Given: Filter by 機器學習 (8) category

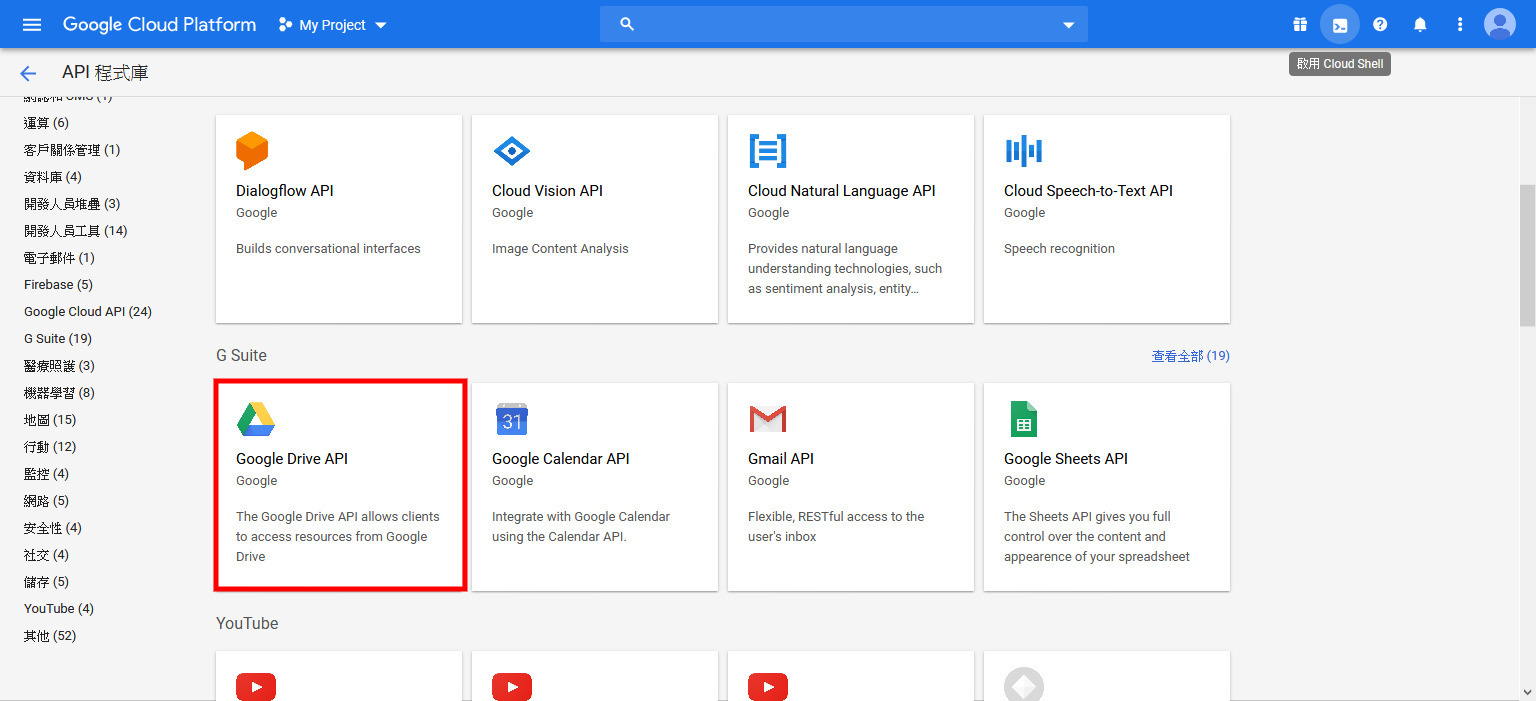Looking at the screenshot, I should pos(59,393).
